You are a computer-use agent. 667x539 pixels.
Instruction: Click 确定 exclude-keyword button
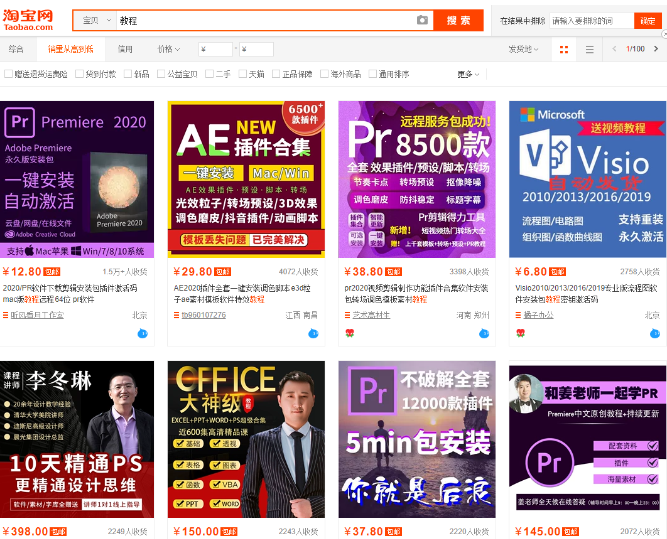click(x=648, y=20)
